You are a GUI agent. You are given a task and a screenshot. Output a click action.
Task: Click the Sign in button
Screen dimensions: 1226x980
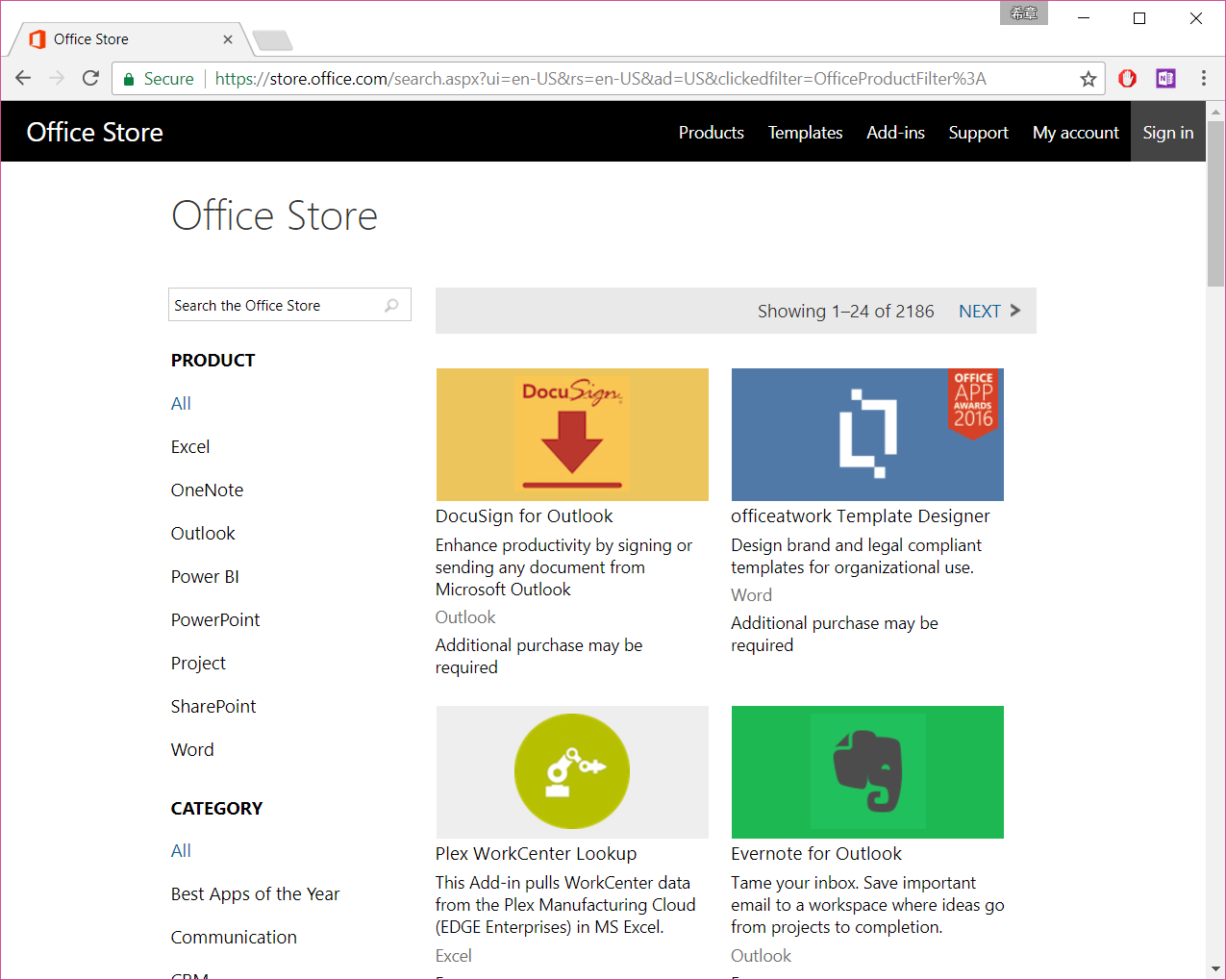click(1167, 132)
